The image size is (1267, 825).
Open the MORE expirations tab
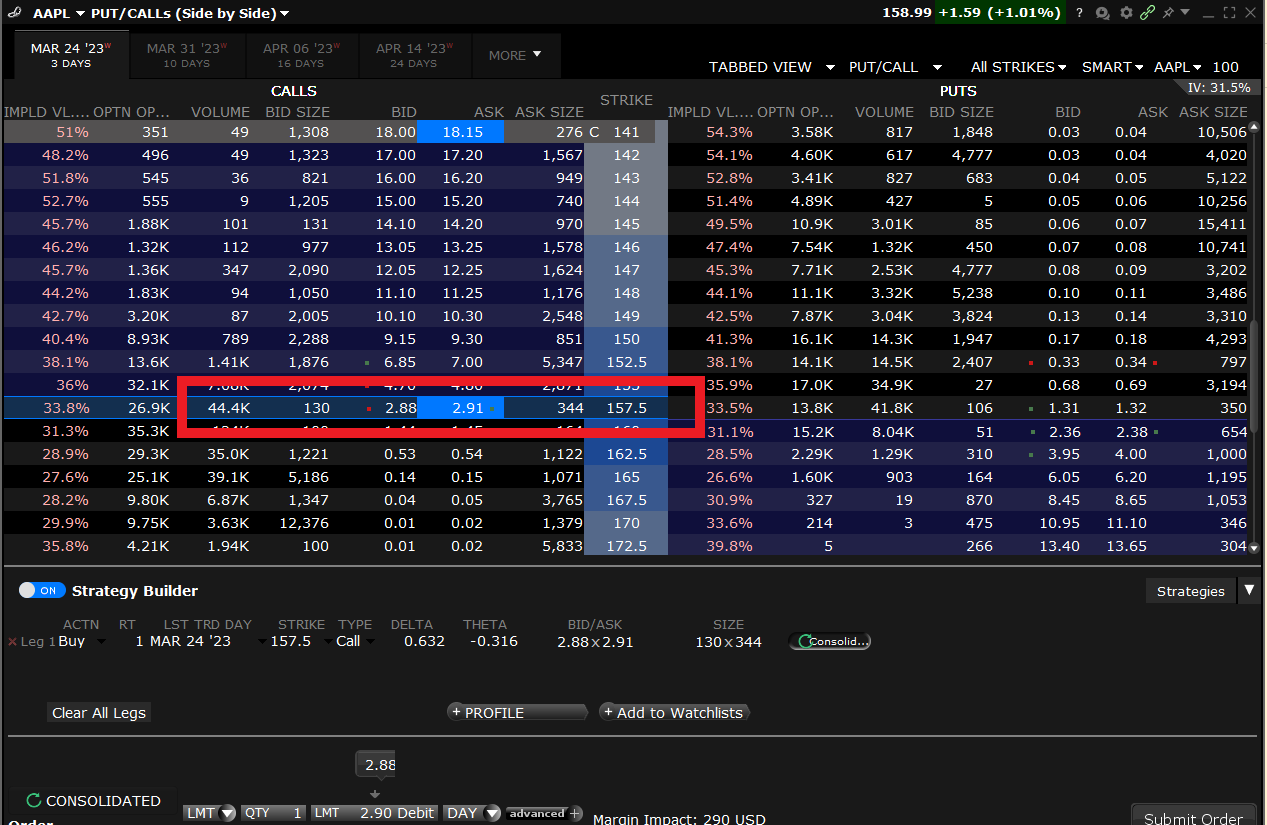point(515,55)
